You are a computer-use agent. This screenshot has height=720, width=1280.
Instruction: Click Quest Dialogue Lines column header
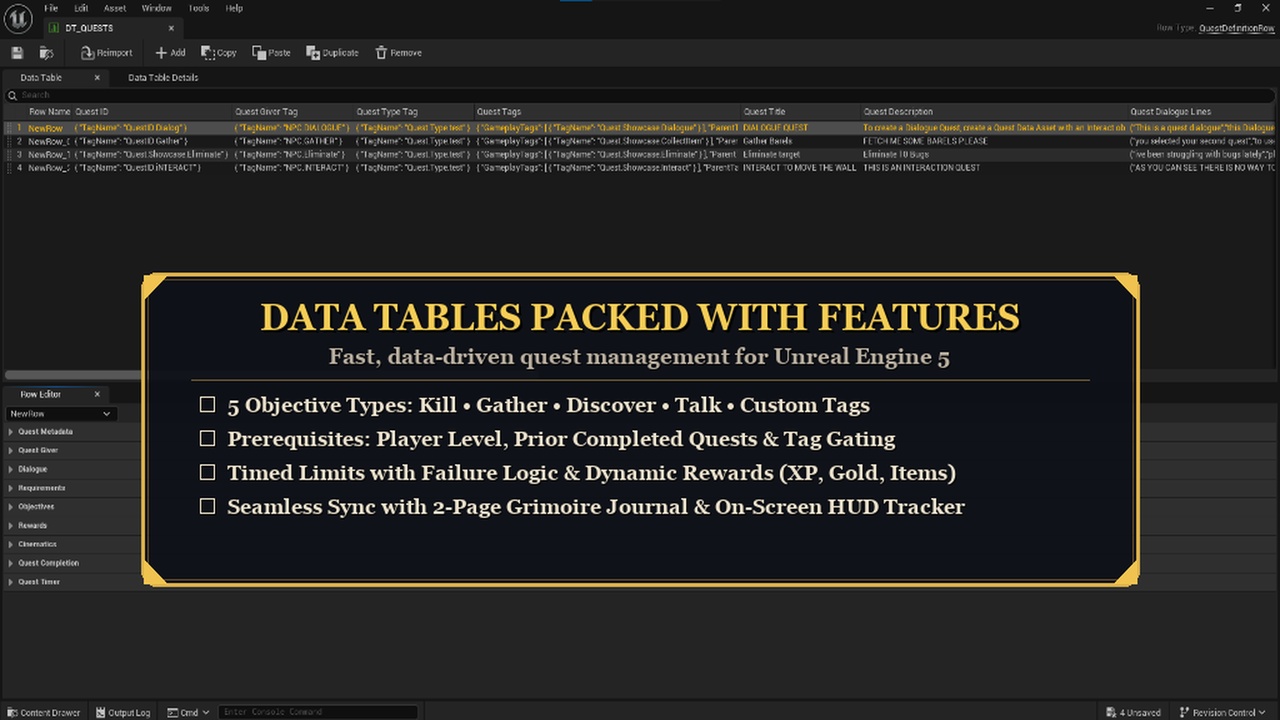(x=1170, y=112)
